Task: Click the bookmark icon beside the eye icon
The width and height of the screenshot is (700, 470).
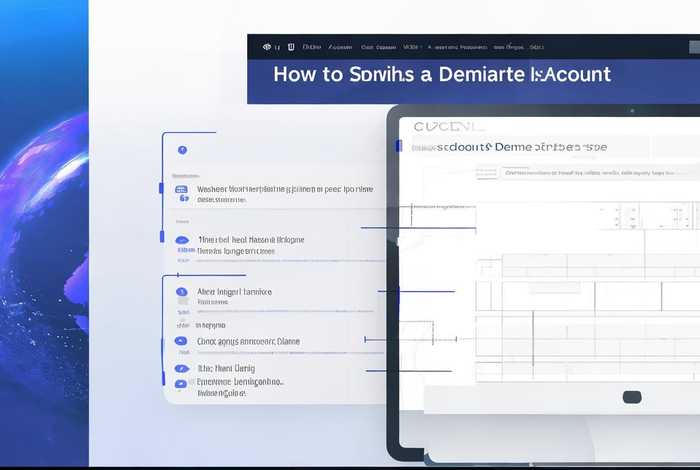Action: coord(291,47)
